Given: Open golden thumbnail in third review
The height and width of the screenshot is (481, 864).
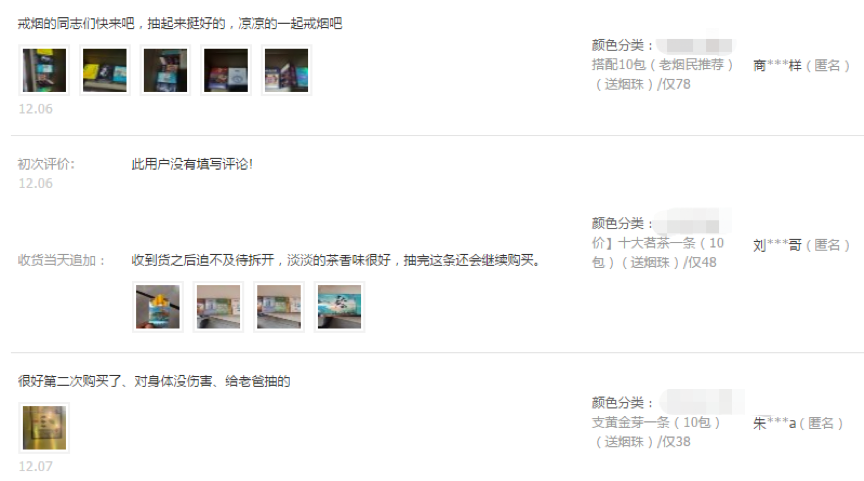Looking at the screenshot, I should 44,428.
